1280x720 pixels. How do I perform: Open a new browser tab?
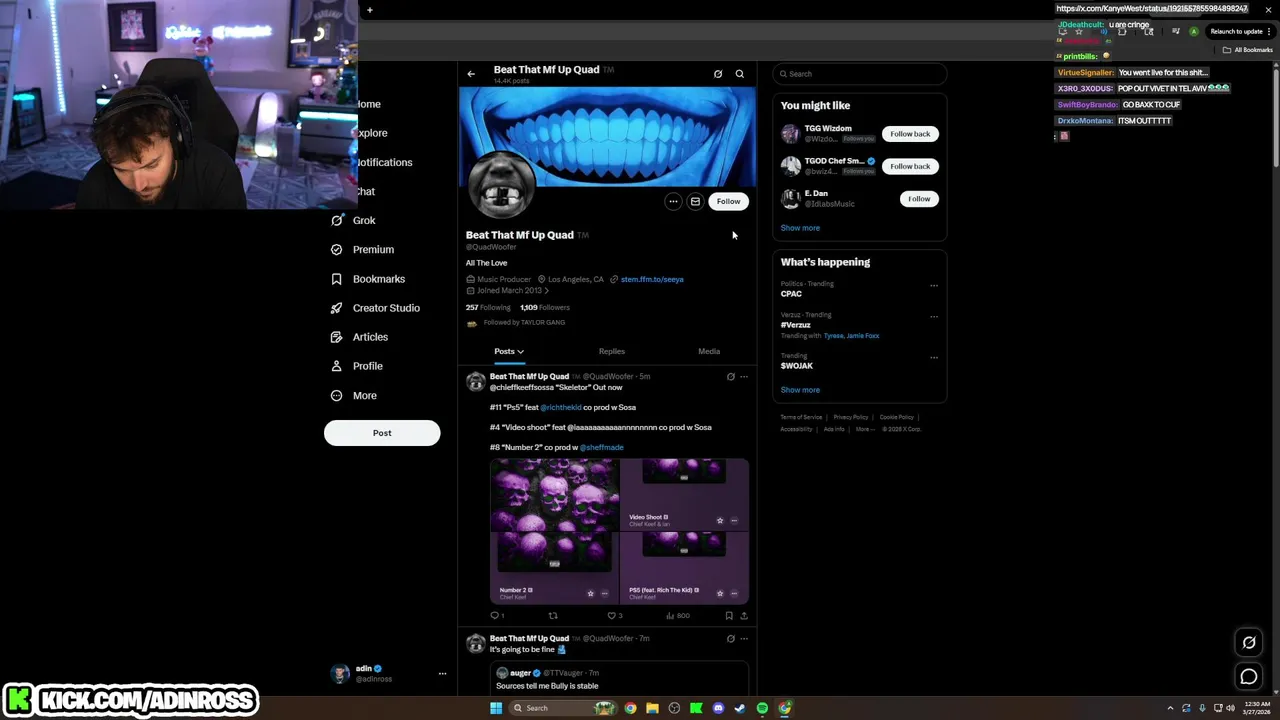click(370, 10)
